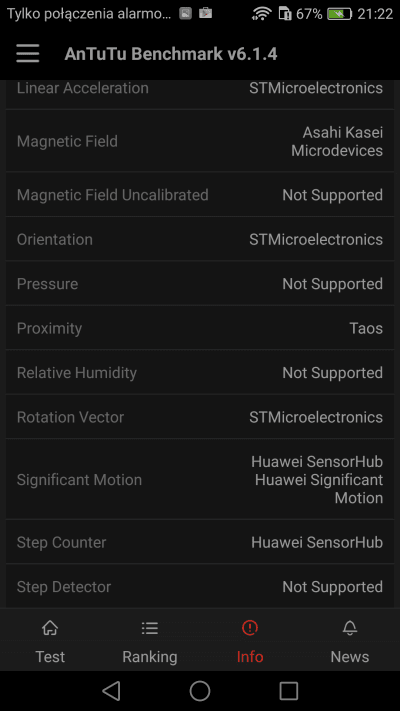
Task: Switch to the Ranking tab label
Action: pos(150,657)
